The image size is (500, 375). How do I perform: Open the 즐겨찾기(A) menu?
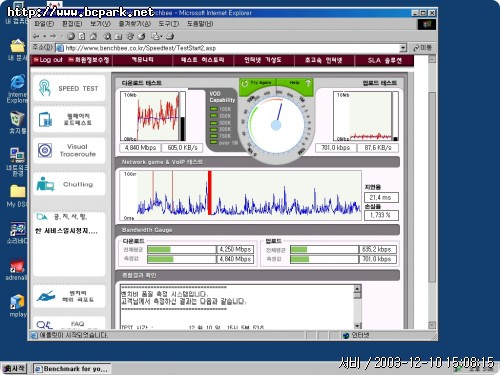[x=134, y=24]
